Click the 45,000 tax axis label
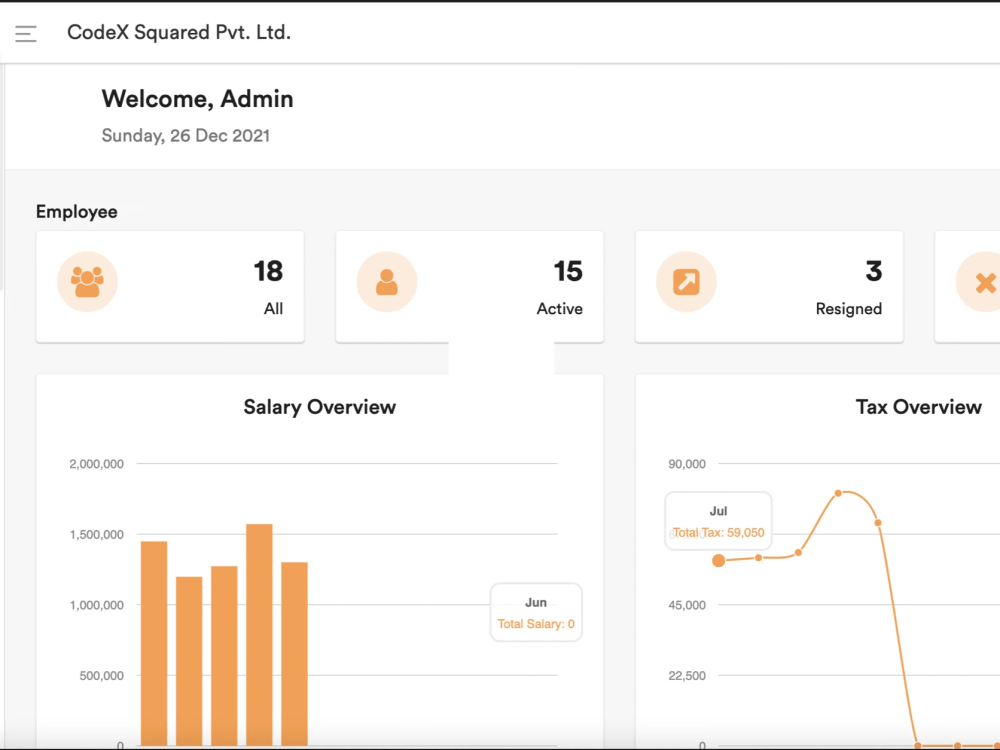 (x=687, y=605)
